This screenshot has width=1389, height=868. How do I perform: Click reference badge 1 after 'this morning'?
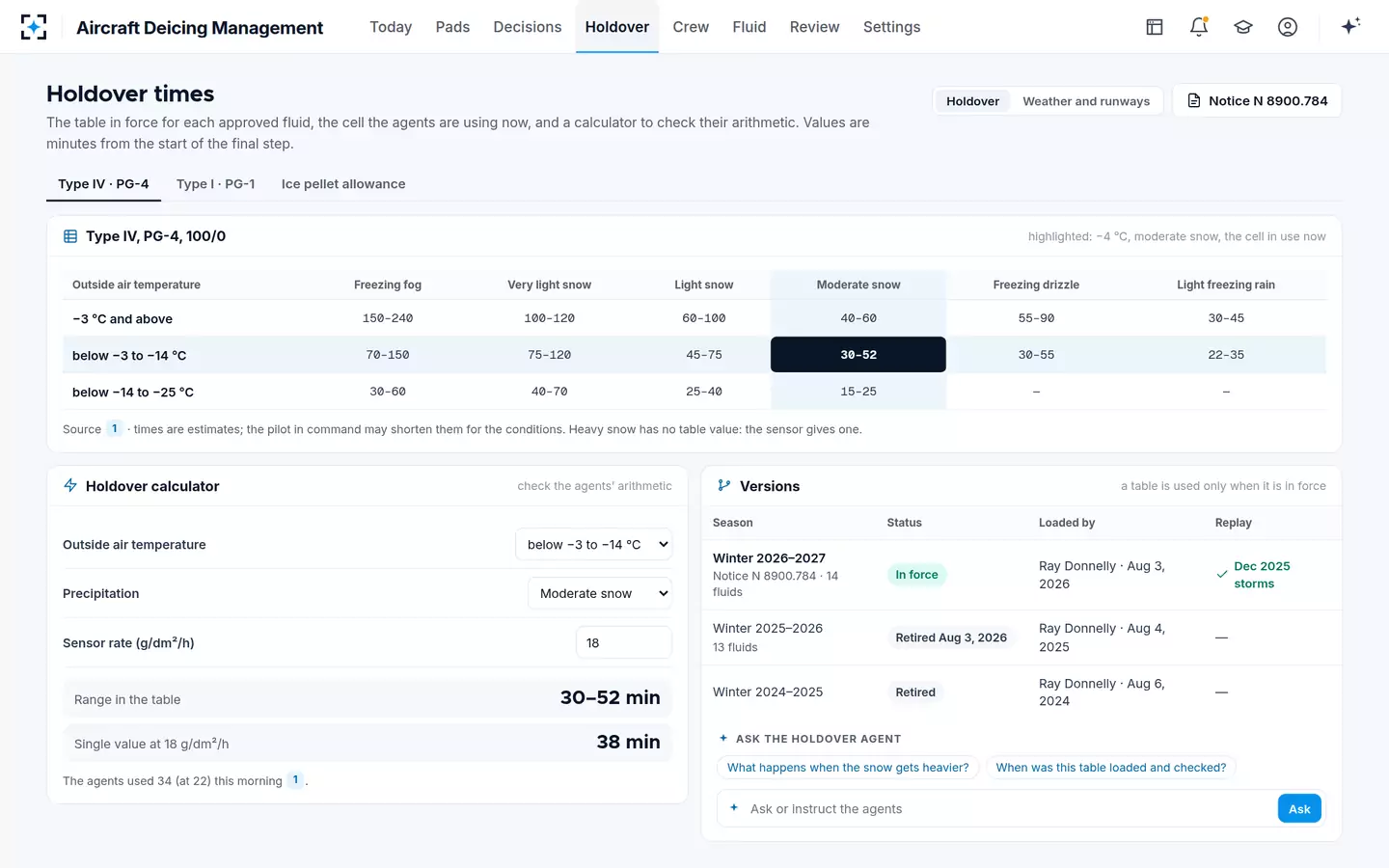(296, 780)
